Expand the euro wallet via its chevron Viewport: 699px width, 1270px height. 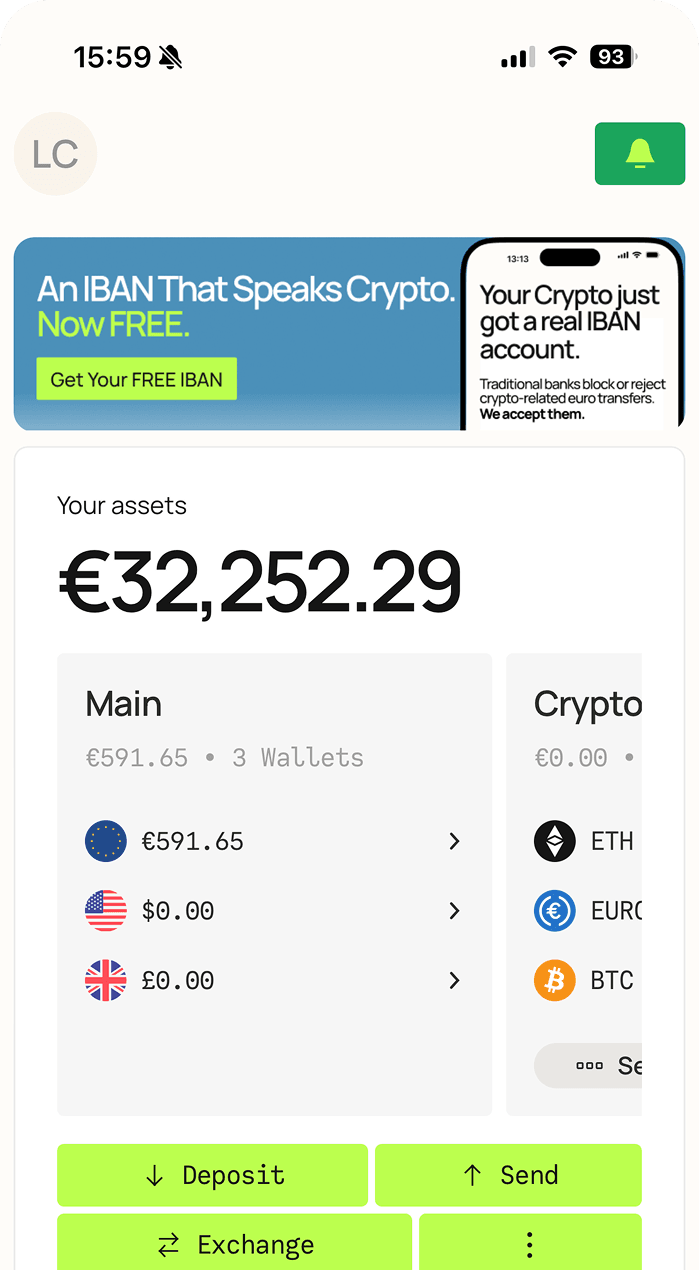click(x=455, y=841)
